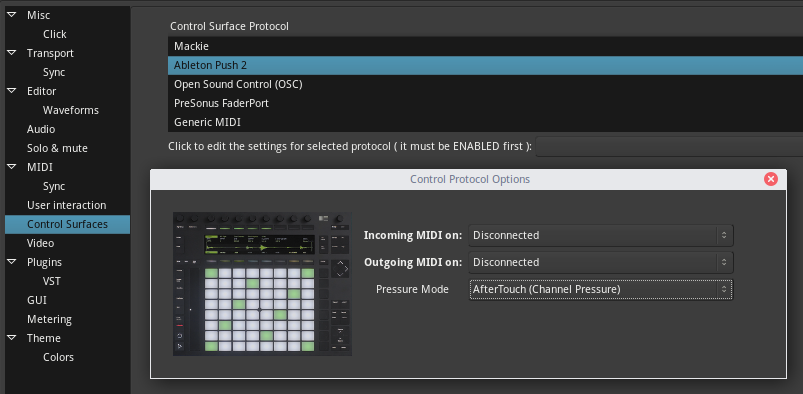Viewport: 803px width, 394px height.
Task: Open the Waveforms preferences page
Action: click(x=71, y=110)
